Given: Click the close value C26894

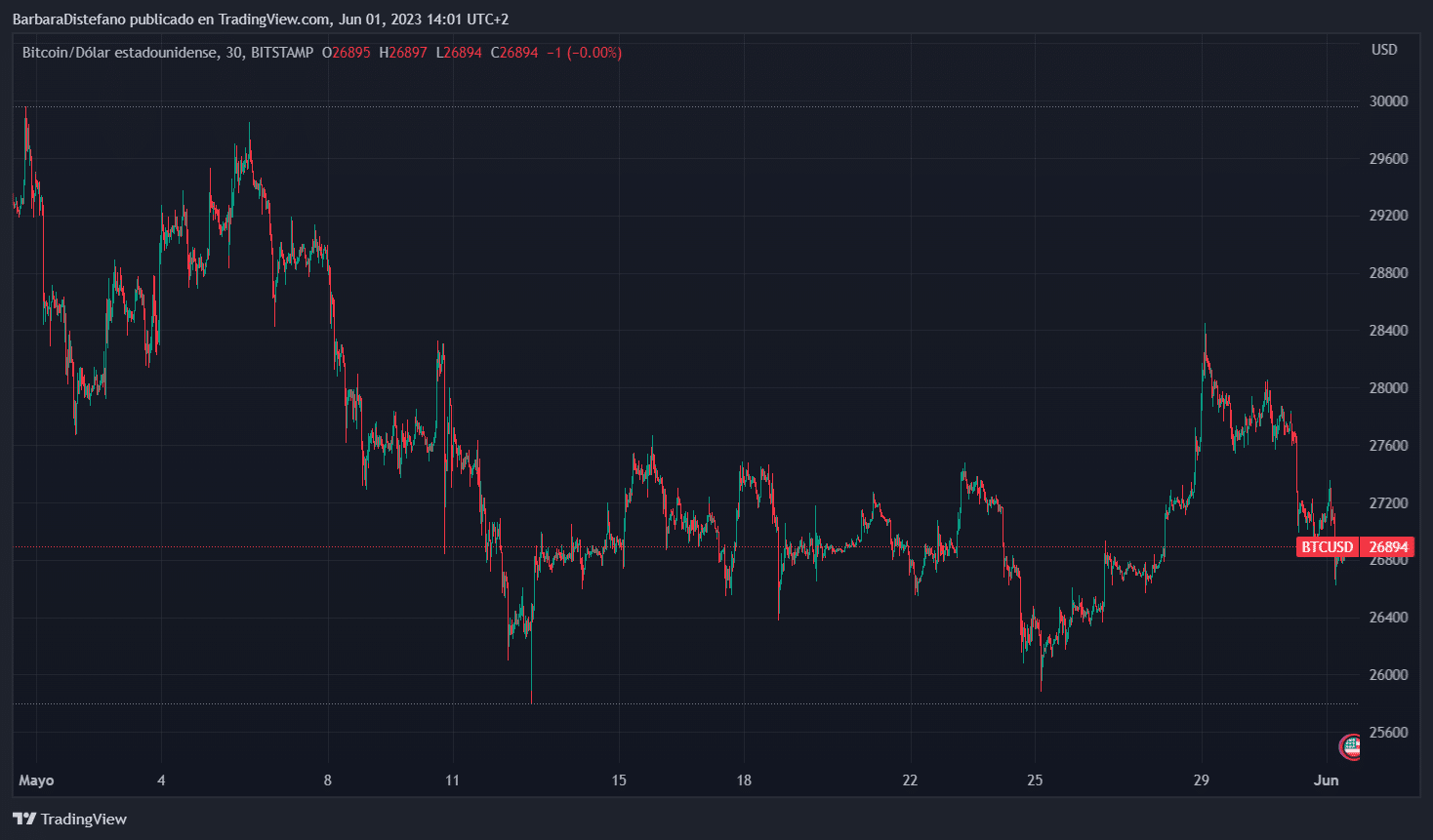Looking at the screenshot, I should pyautogui.click(x=514, y=53).
